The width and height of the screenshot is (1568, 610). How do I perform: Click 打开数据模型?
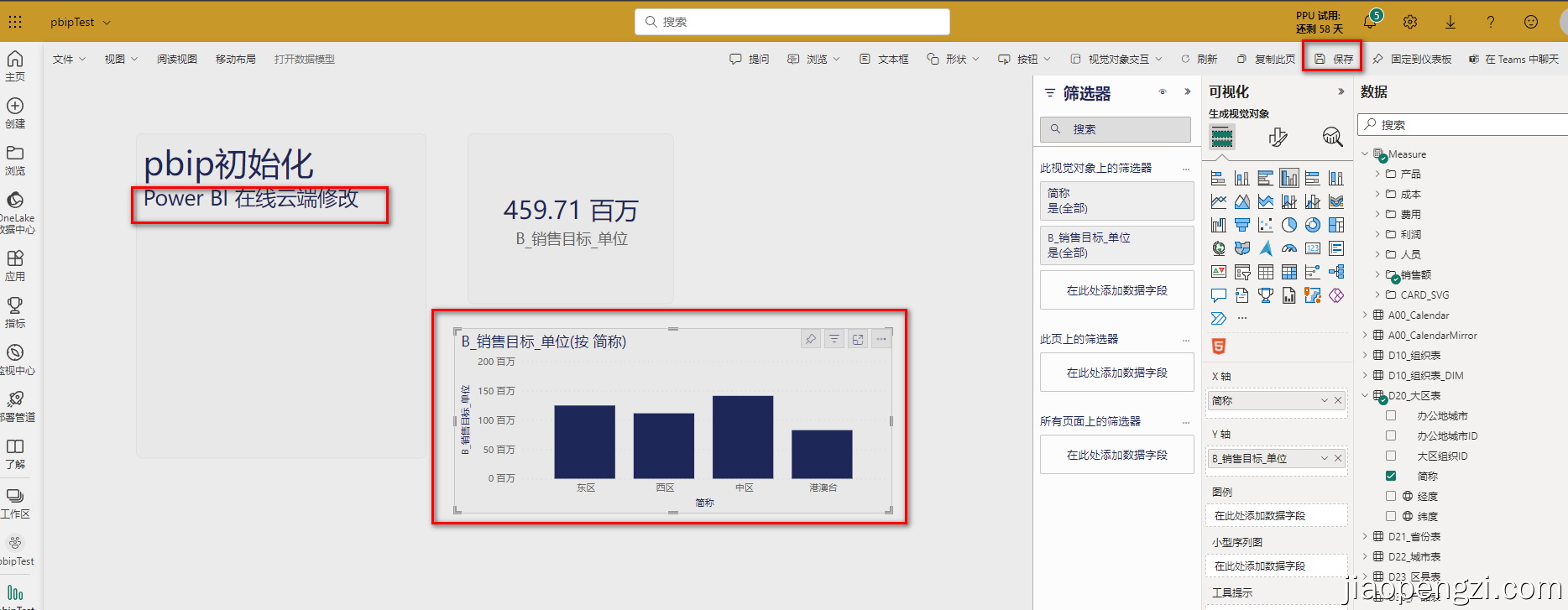click(304, 59)
